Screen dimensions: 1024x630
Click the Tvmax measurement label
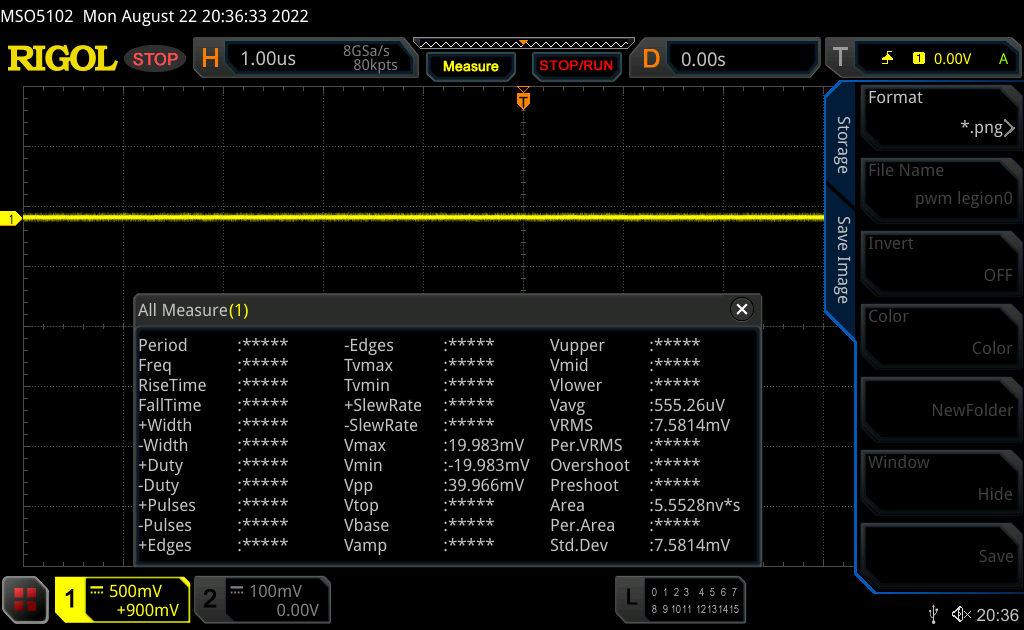[x=369, y=366]
